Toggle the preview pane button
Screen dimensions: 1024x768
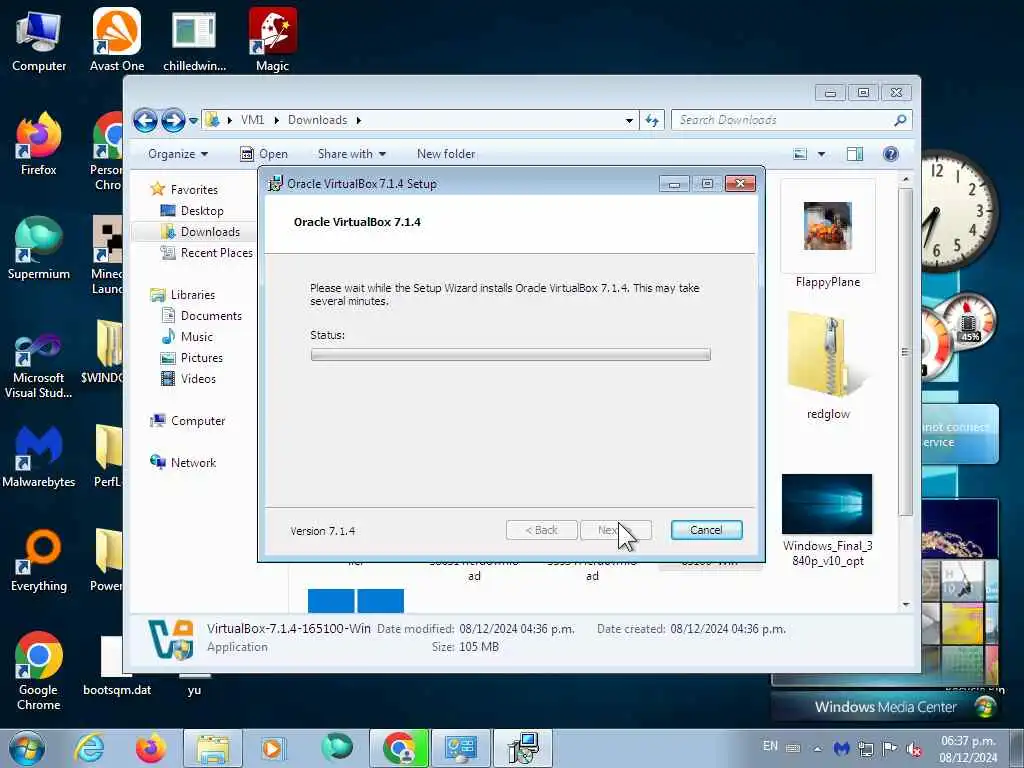855,154
